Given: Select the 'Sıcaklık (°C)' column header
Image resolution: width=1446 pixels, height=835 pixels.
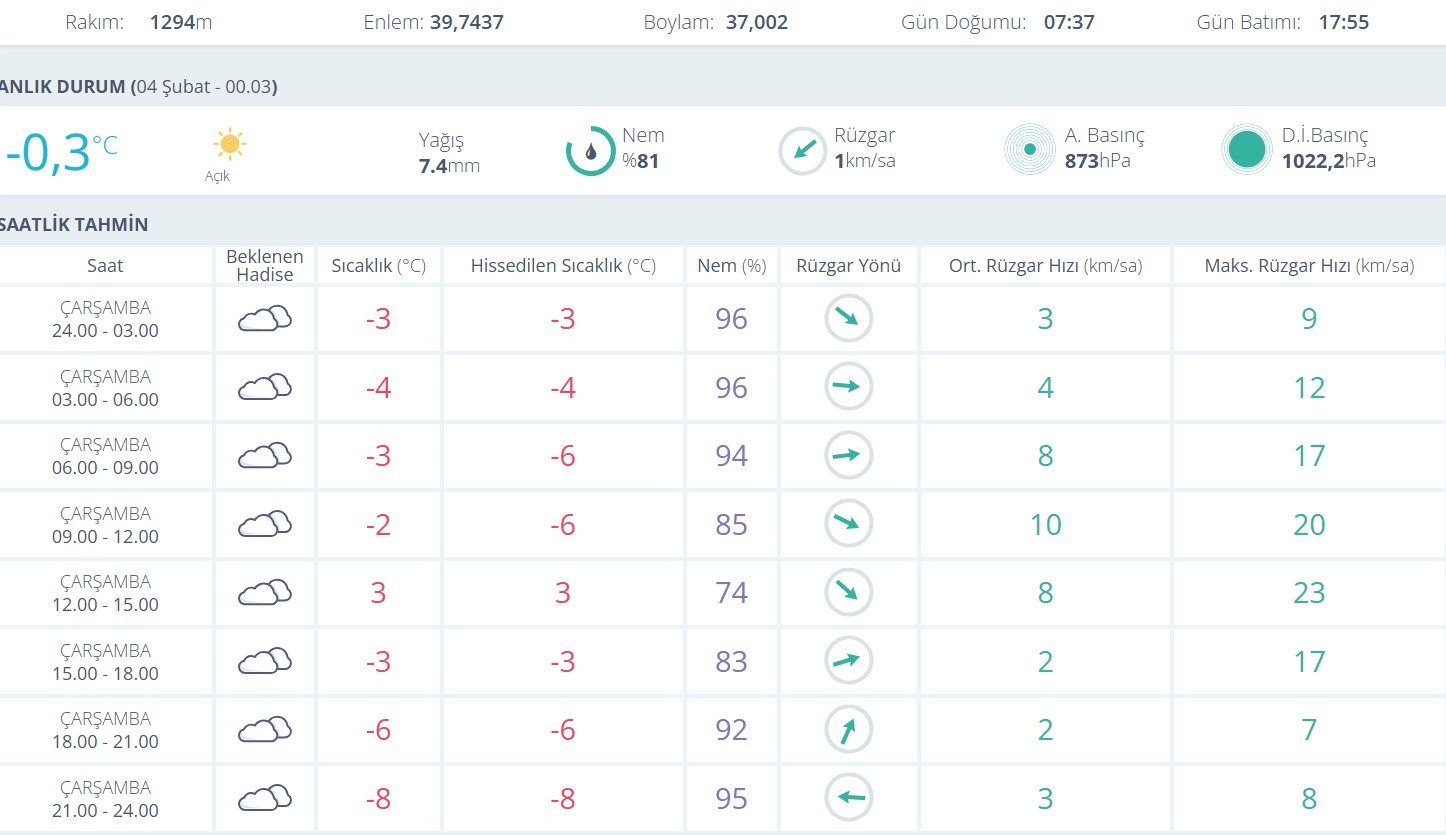Looking at the screenshot, I should pos(379,266).
